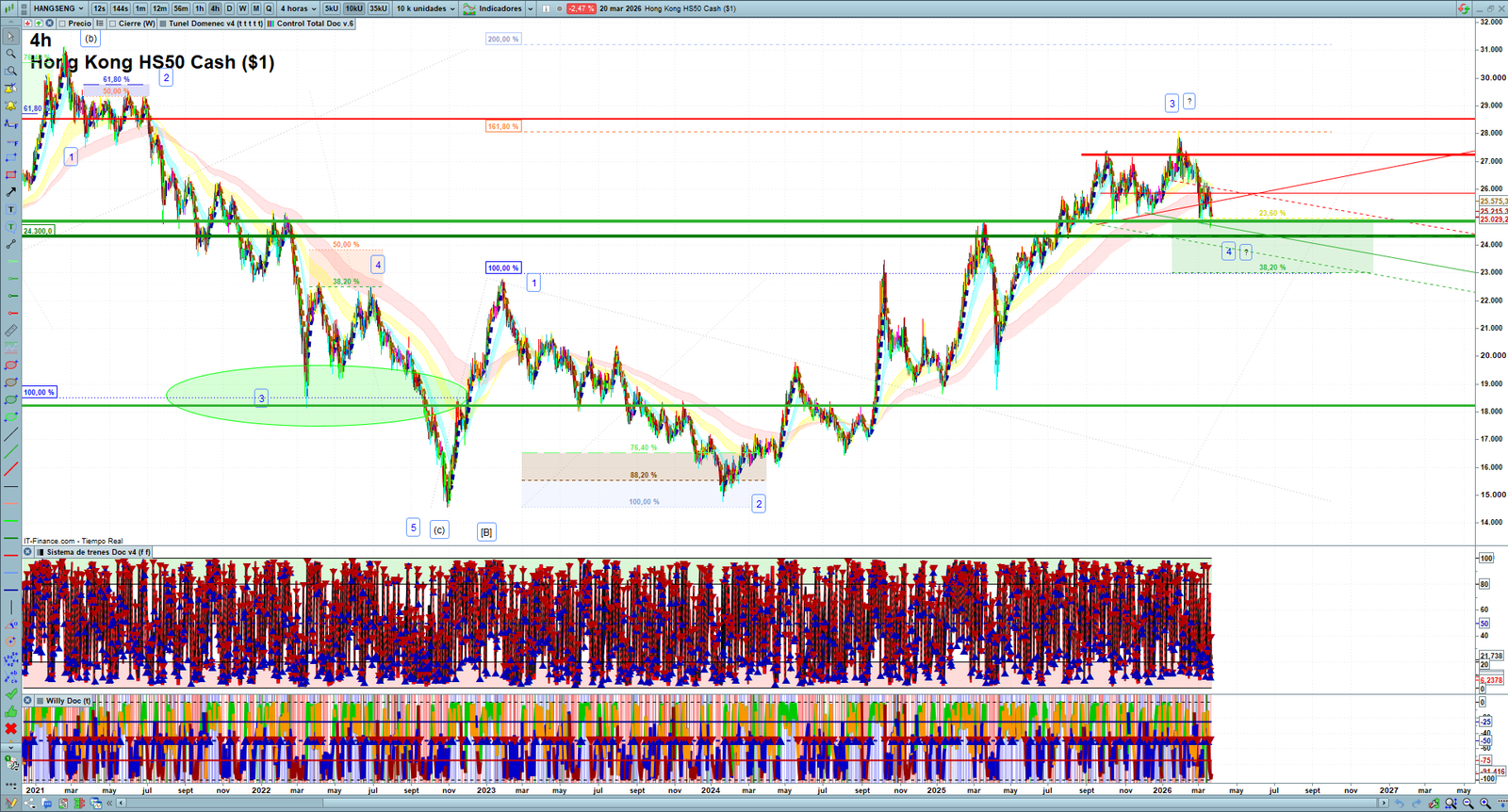This screenshot has width=1508, height=812.
Task: Pick the zoom-area magnifier tool
Action: coord(10,71)
